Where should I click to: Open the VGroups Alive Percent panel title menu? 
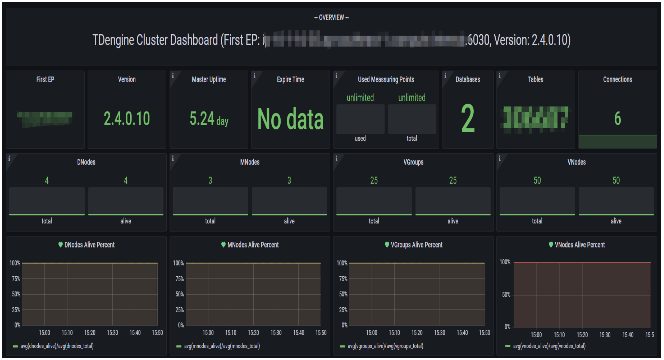click(x=416, y=245)
